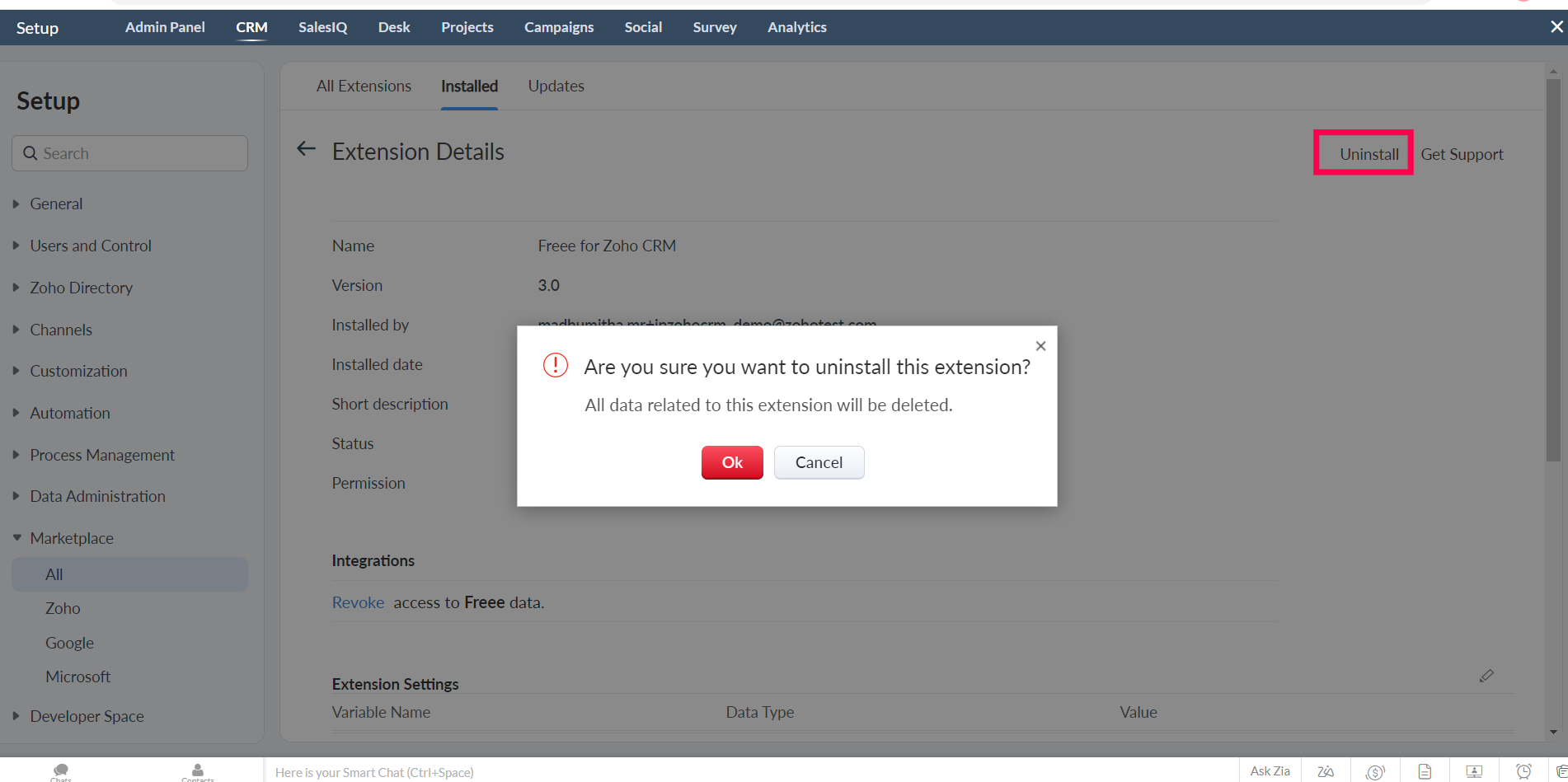Open Ask Zia in bottom bar
Viewport: 1568px width, 782px height.
[1270, 771]
